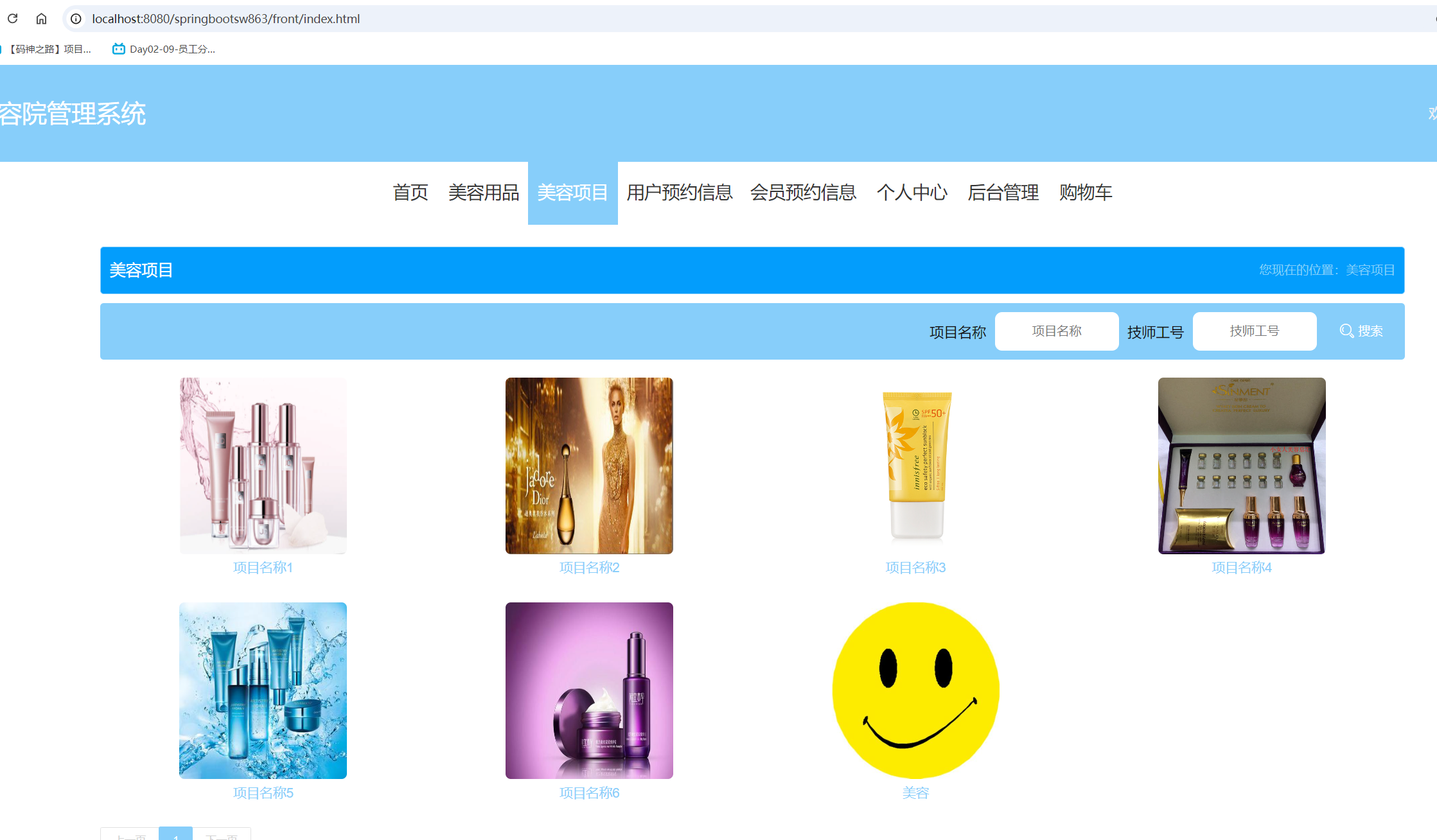Go to 个人中心
Image resolution: width=1437 pixels, height=840 pixels.
point(912,193)
